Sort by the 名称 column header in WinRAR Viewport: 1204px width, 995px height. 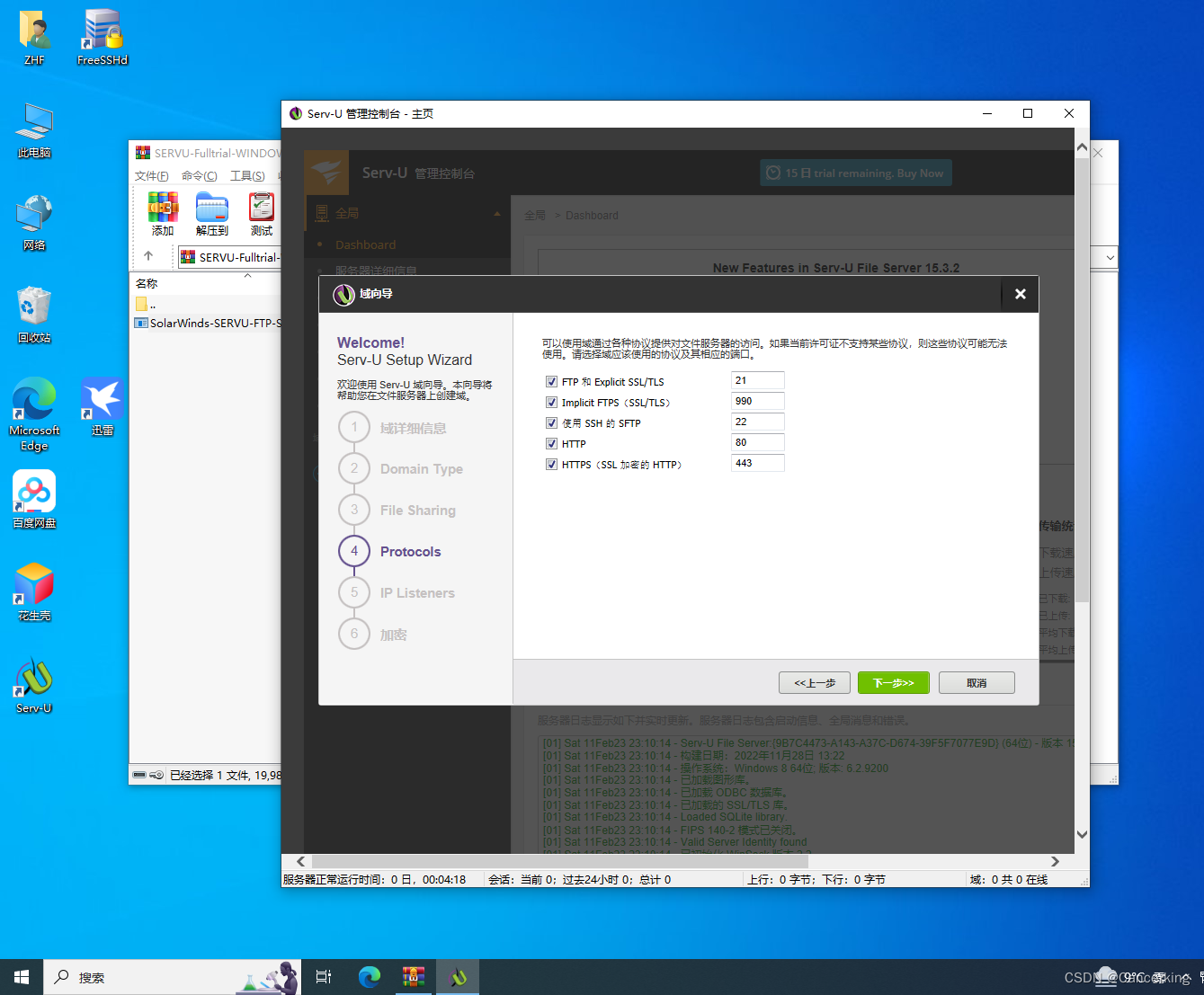(x=147, y=283)
